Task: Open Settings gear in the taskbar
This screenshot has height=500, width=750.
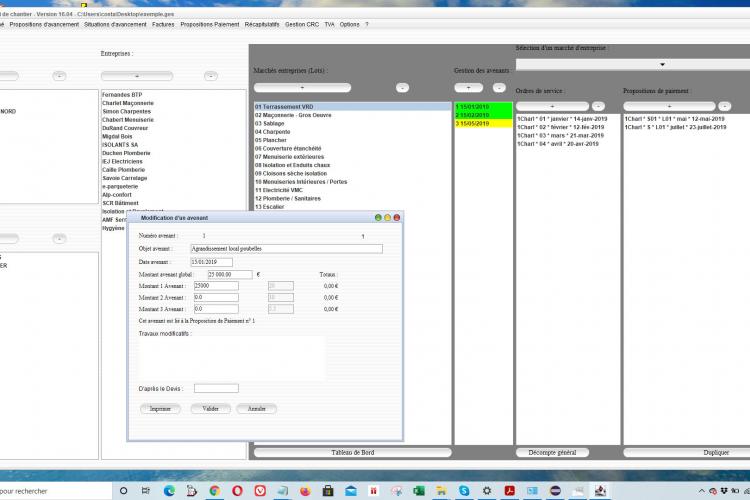Action: [487, 490]
